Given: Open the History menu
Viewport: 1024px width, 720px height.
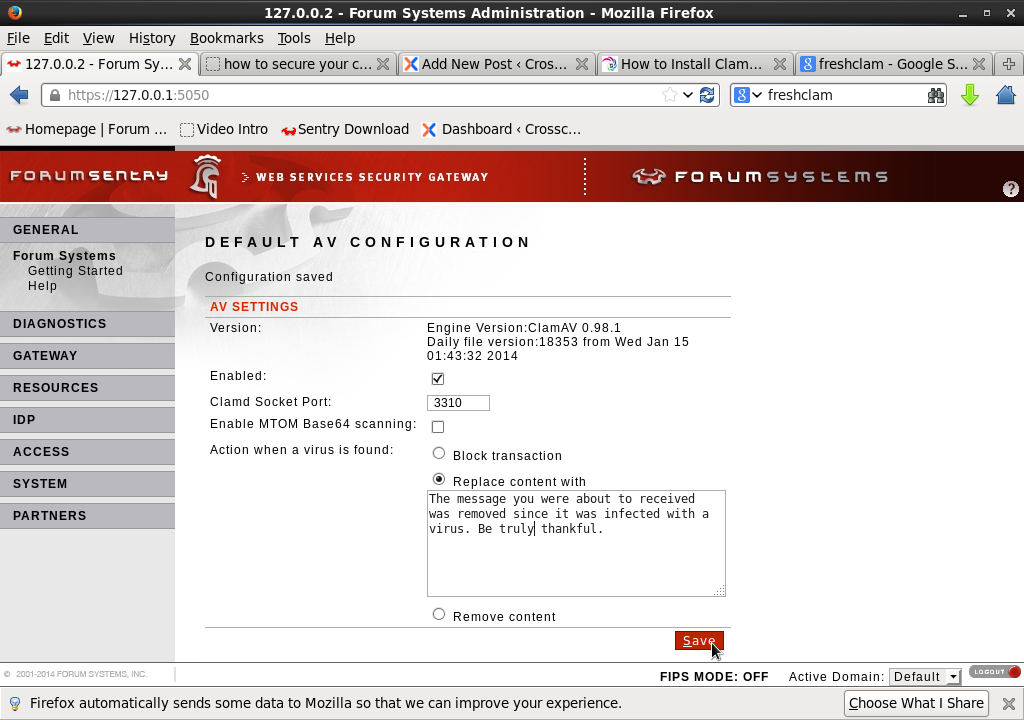Looking at the screenshot, I should coord(152,38).
